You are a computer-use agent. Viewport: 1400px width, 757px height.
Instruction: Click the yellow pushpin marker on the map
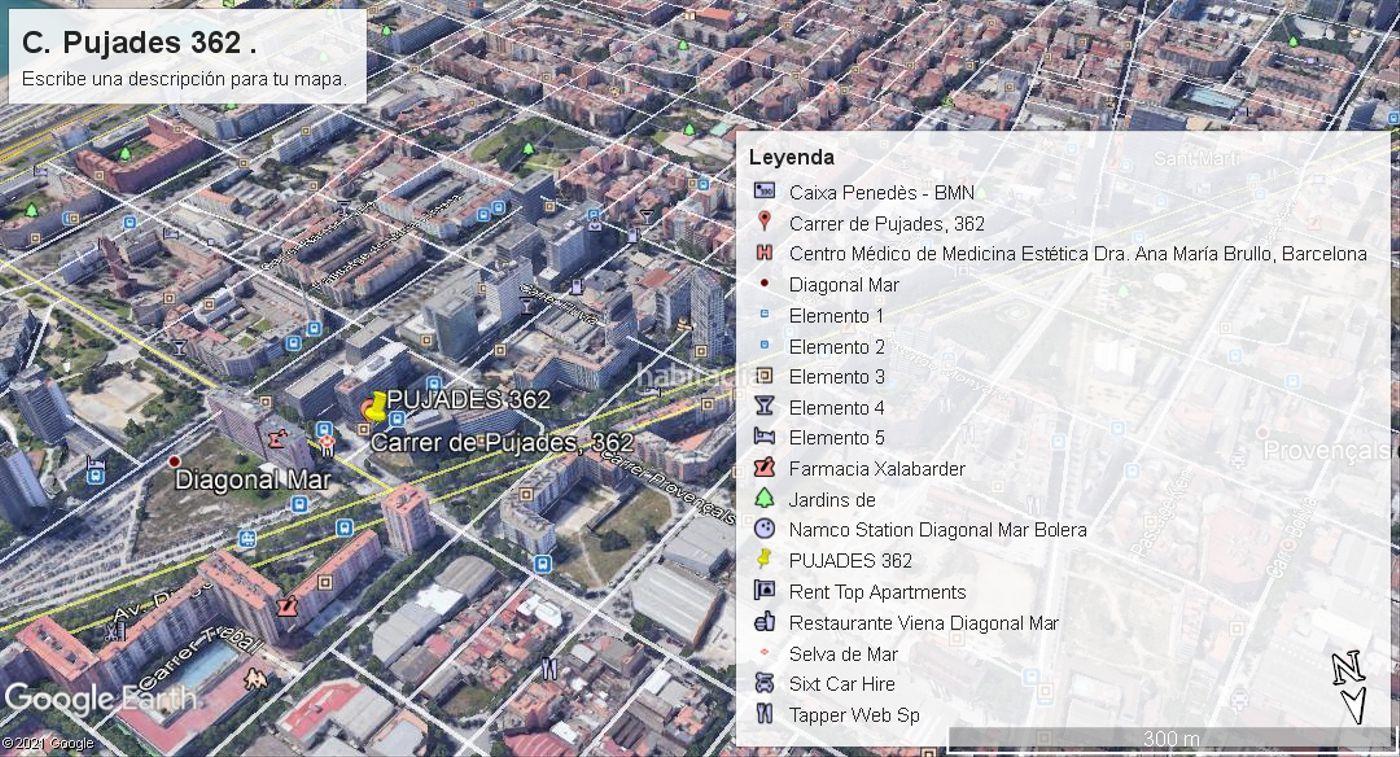pos(375,406)
